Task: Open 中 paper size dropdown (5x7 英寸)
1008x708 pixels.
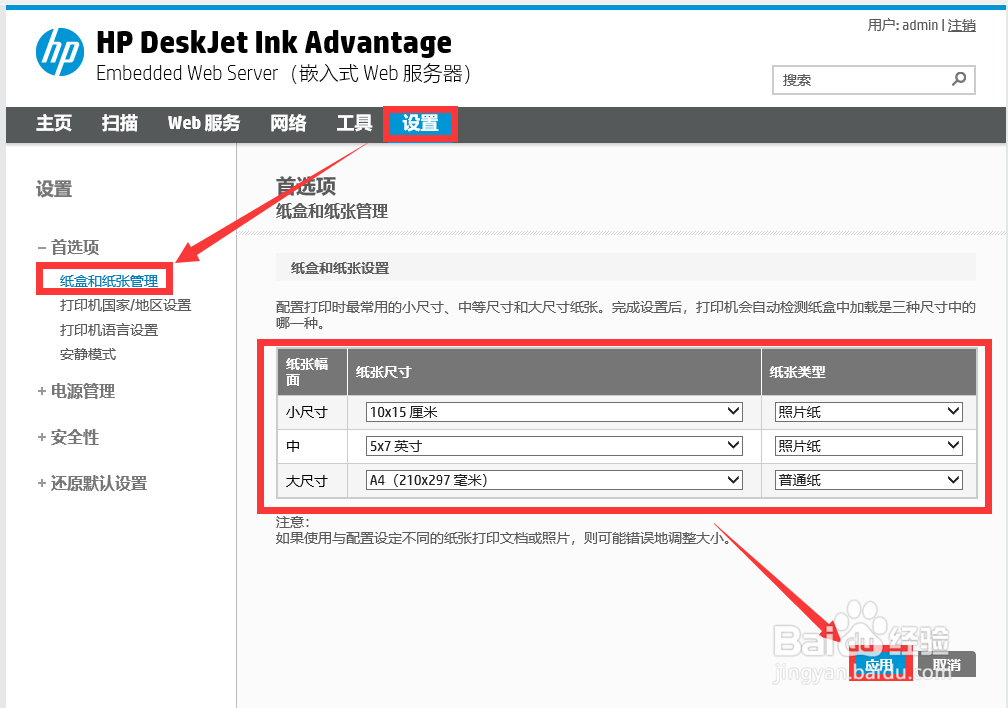Action: [x=554, y=446]
